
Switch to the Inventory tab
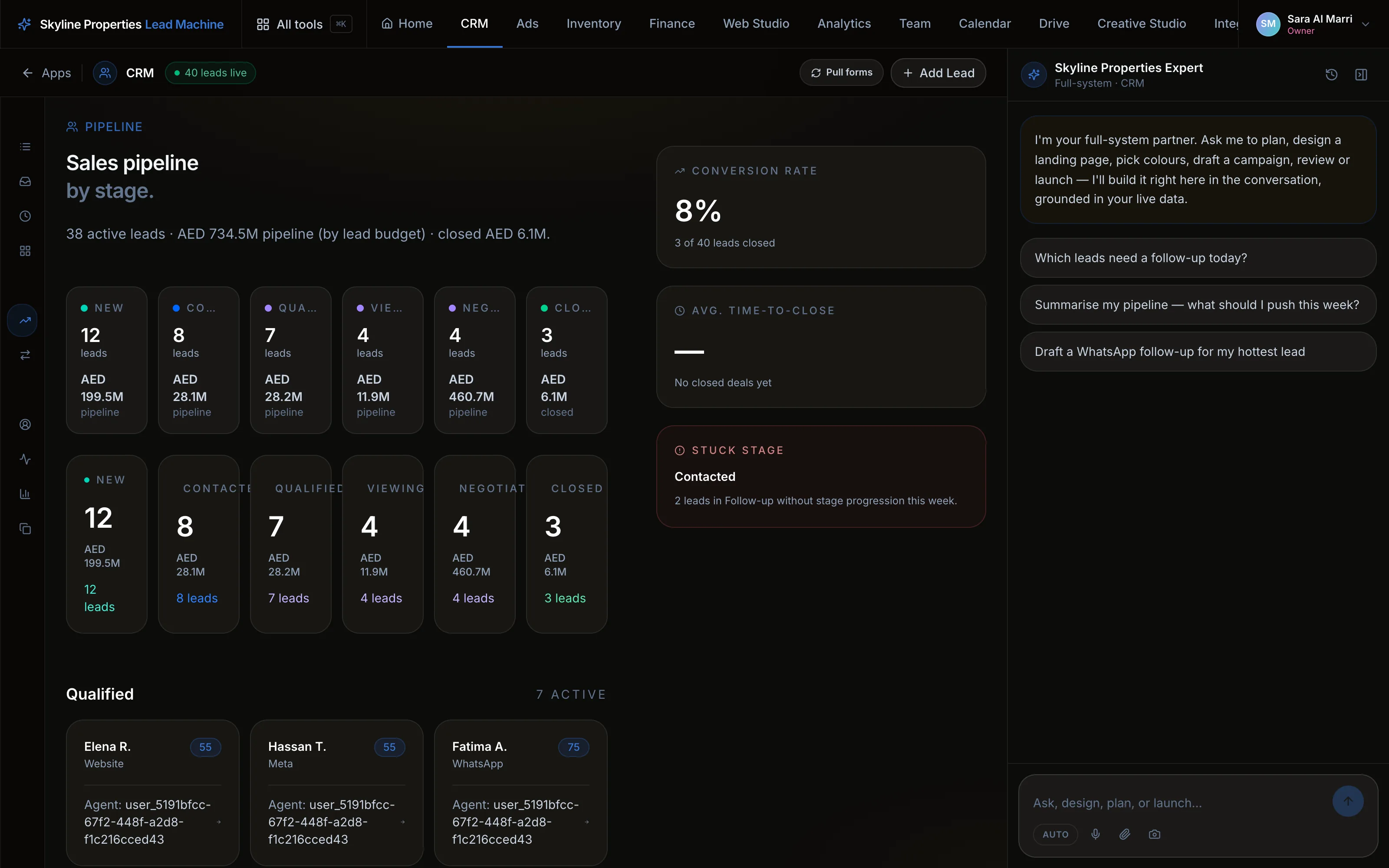[x=593, y=23]
